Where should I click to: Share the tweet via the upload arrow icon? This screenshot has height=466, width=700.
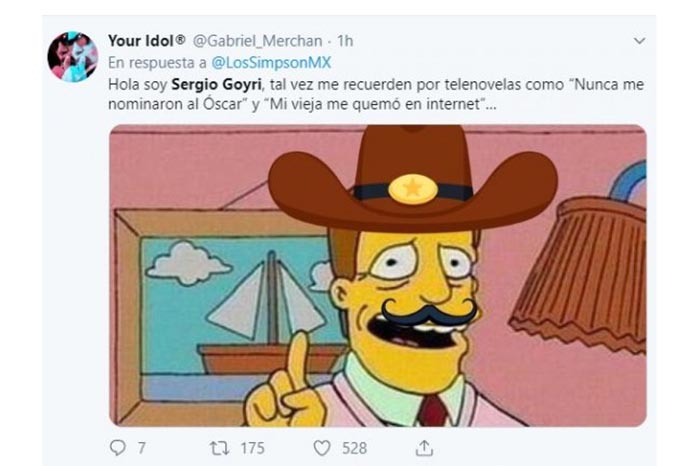pos(424,448)
